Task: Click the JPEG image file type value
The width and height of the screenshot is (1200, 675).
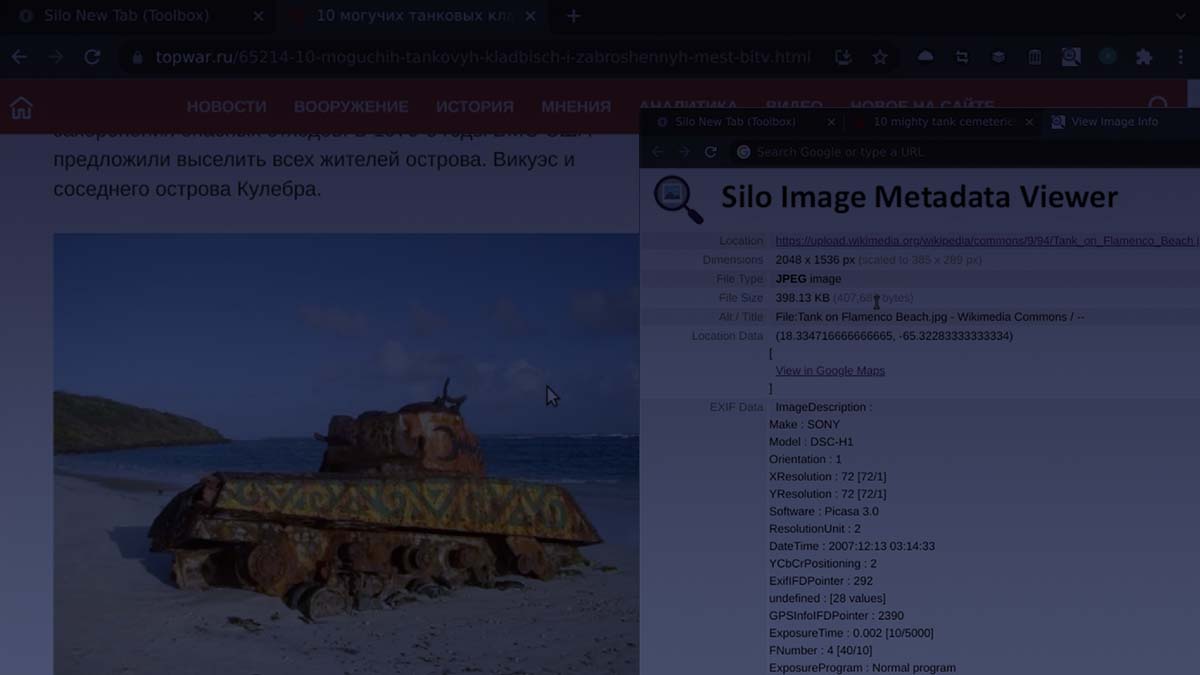Action: pyautogui.click(x=808, y=279)
